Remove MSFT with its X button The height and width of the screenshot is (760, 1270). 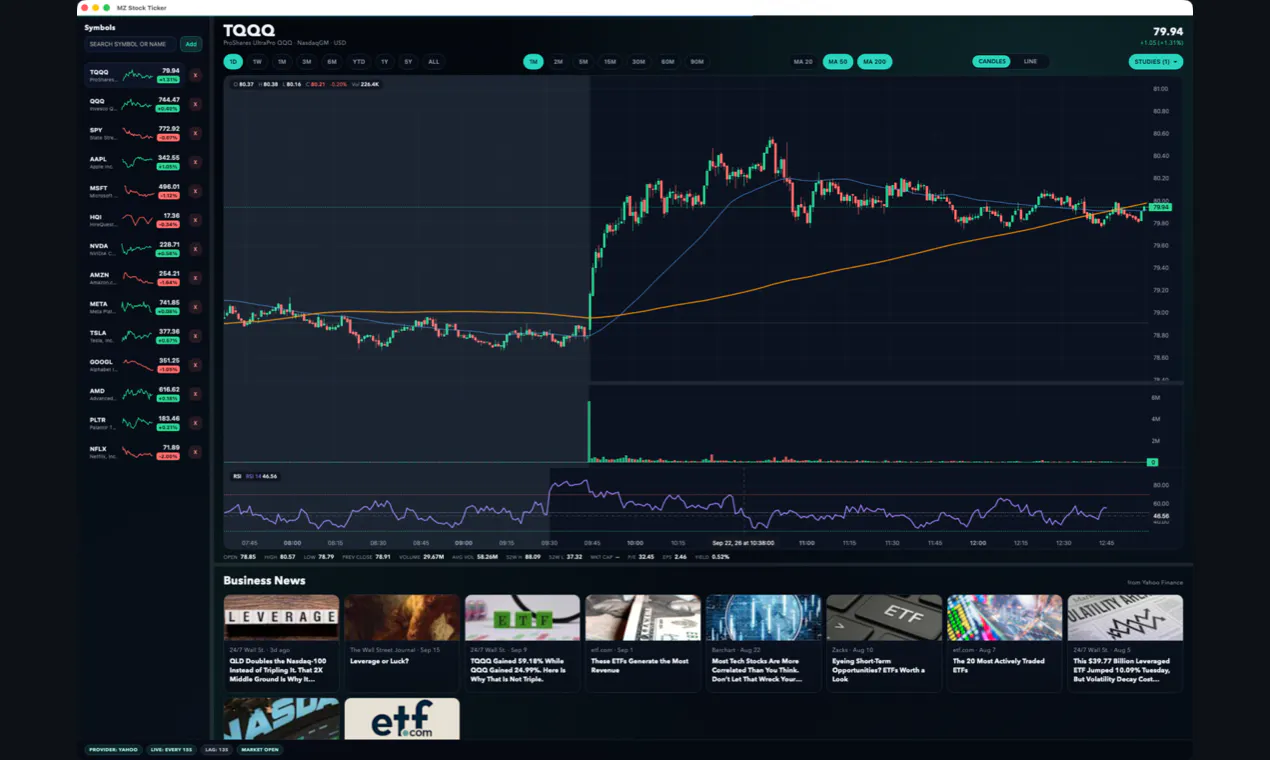(x=195, y=191)
